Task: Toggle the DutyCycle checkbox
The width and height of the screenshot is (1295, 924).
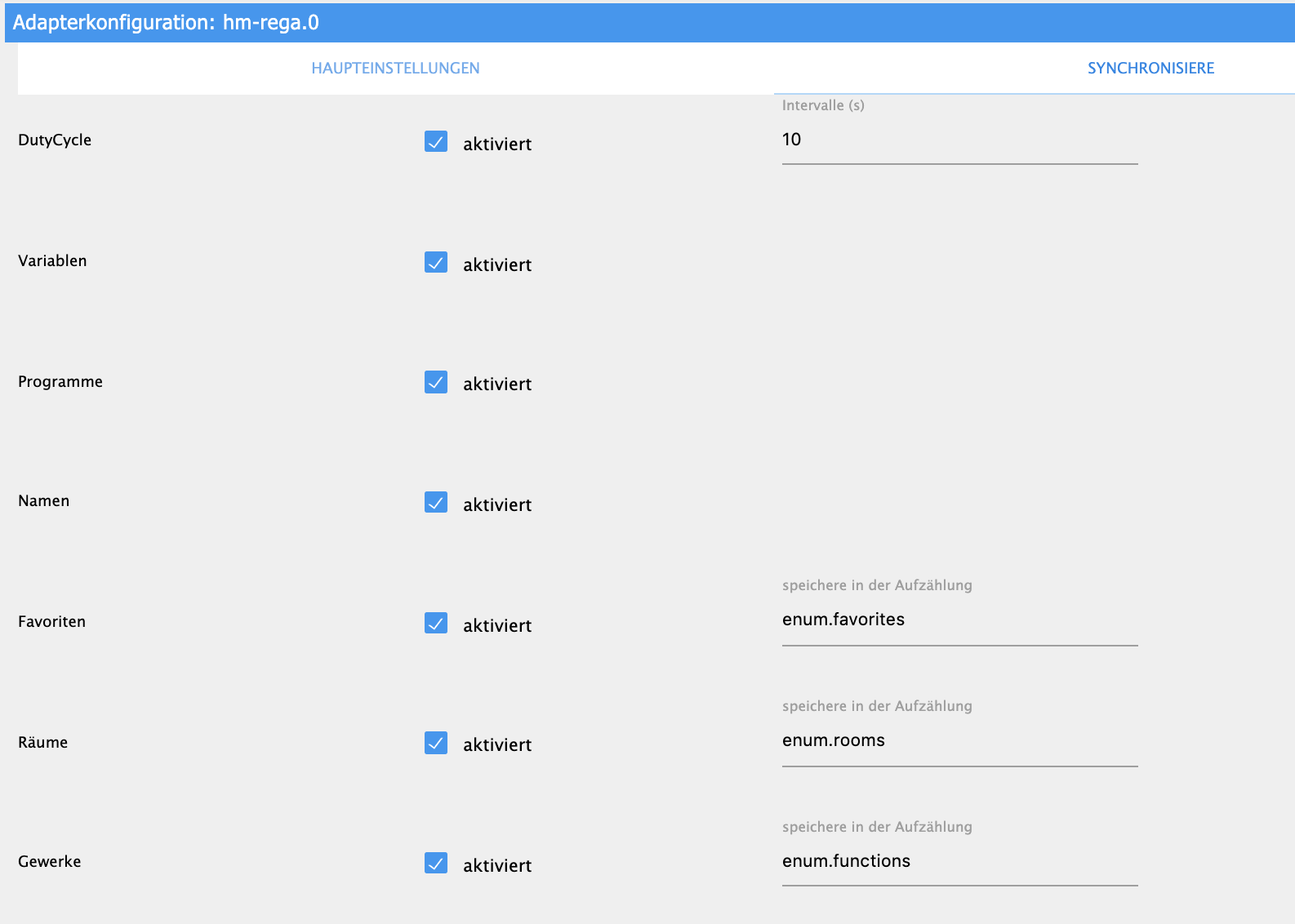Action: coord(436,142)
